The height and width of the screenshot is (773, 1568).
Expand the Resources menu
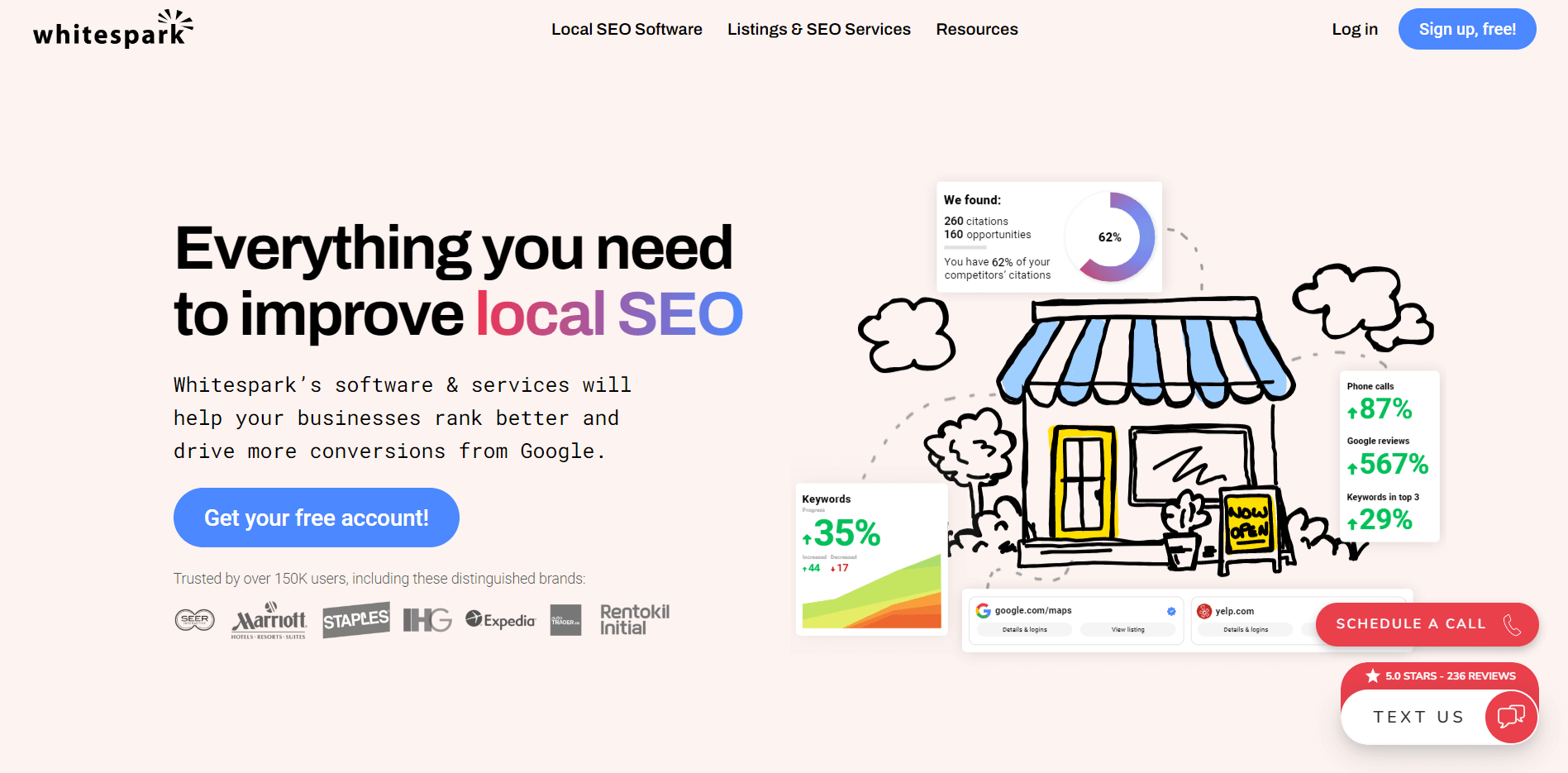(976, 29)
